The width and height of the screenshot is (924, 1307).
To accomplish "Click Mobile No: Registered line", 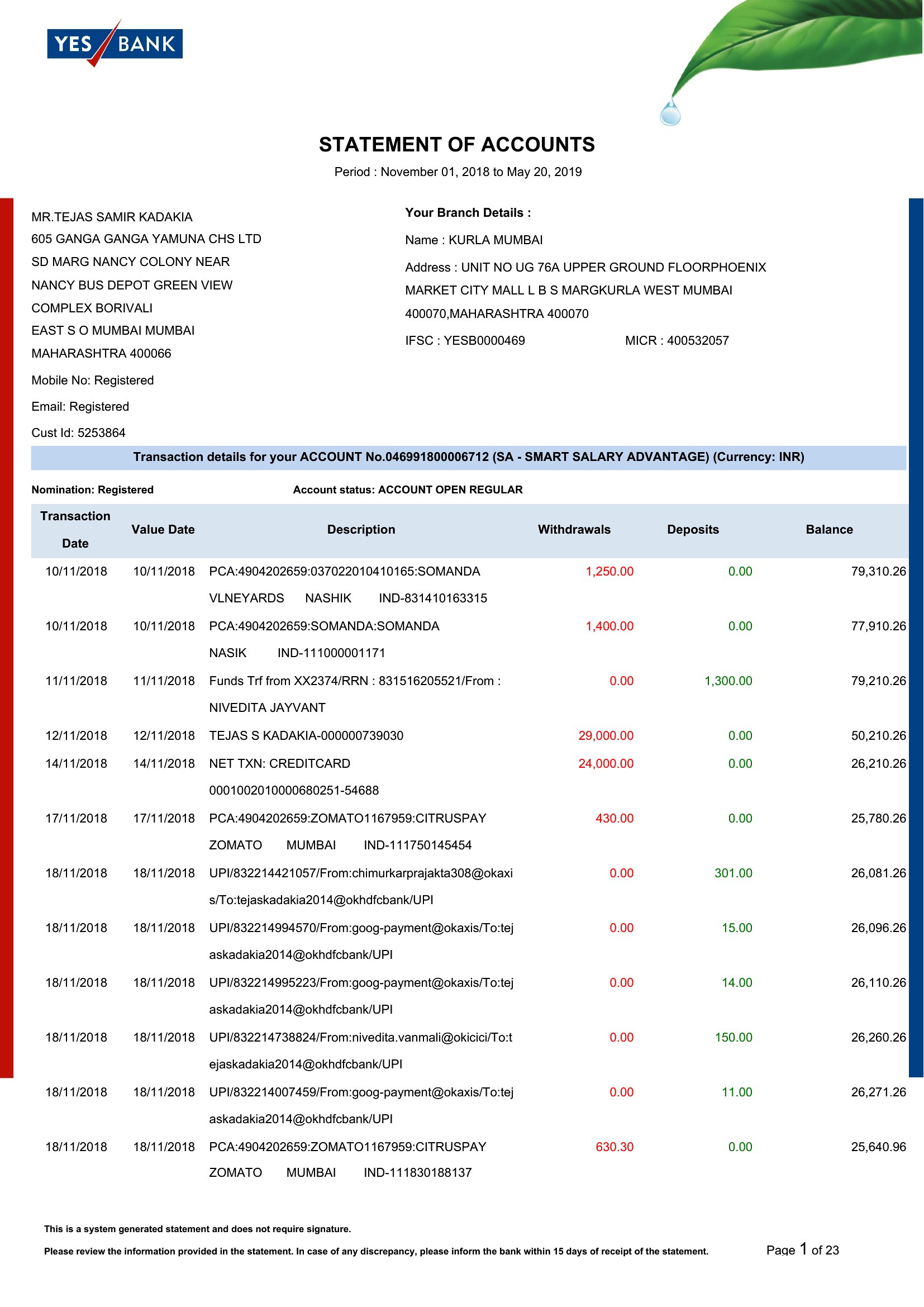I will [93, 381].
